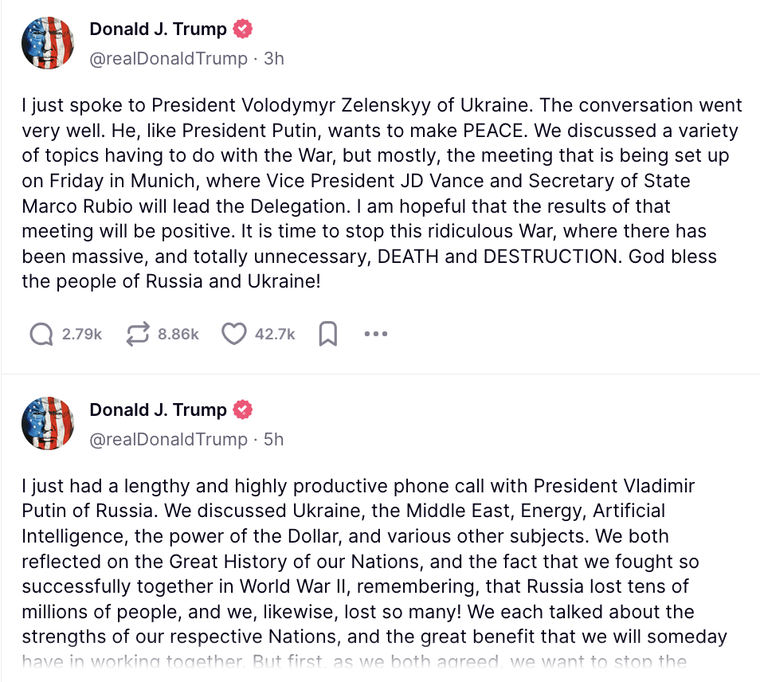
Task: Click the @realDonaldTrump handle on the 3h post
Action: coord(168,59)
